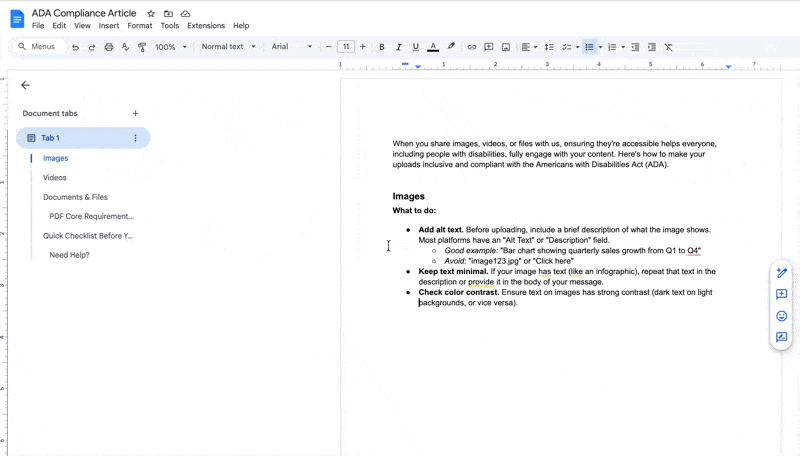Click the Print icon in toolbar
This screenshot has width=800, height=456.
coord(109,47)
